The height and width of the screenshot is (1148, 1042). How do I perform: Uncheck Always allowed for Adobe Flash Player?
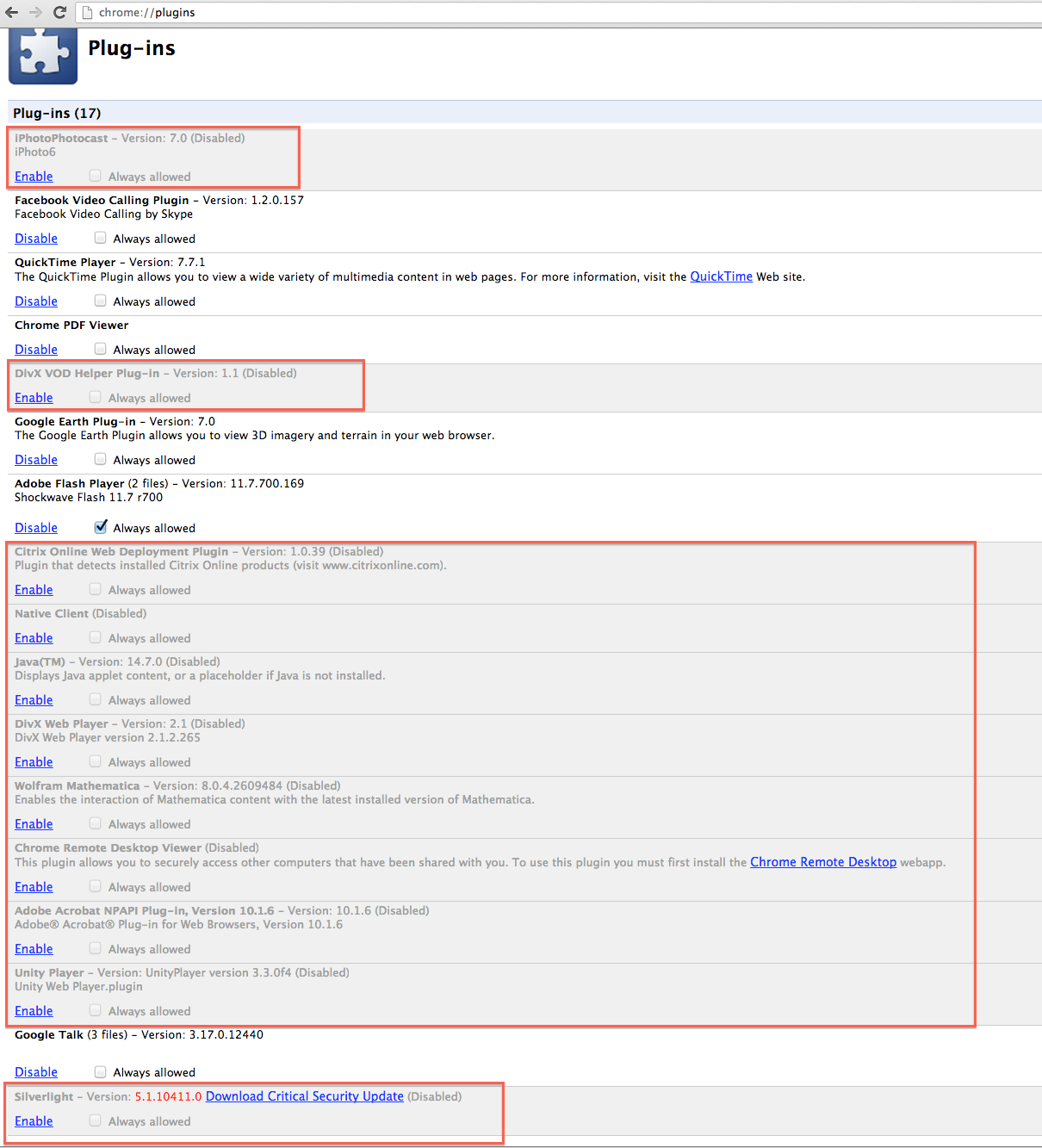tap(101, 526)
